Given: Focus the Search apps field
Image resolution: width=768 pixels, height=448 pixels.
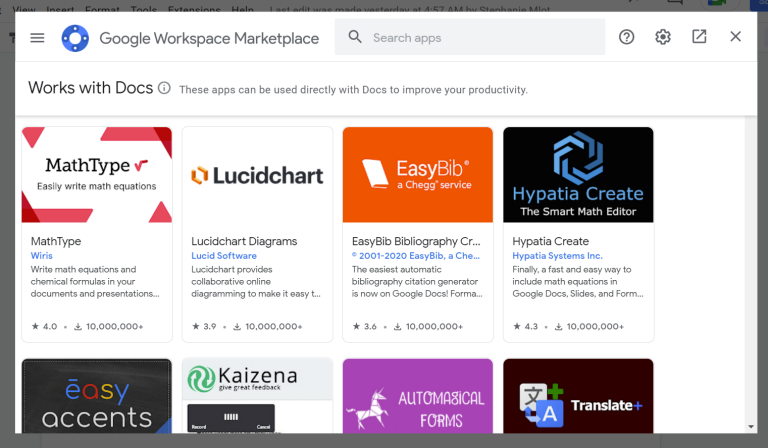Looking at the screenshot, I should tap(470, 37).
